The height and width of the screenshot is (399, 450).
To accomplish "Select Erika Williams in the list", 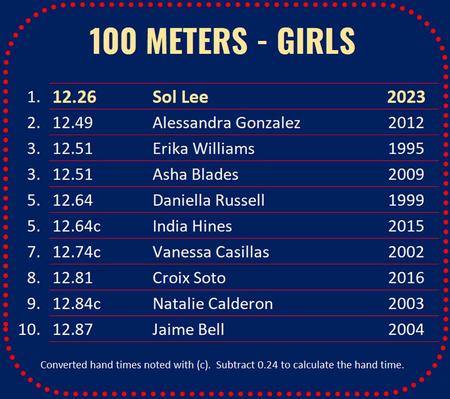I will (x=204, y=149).
